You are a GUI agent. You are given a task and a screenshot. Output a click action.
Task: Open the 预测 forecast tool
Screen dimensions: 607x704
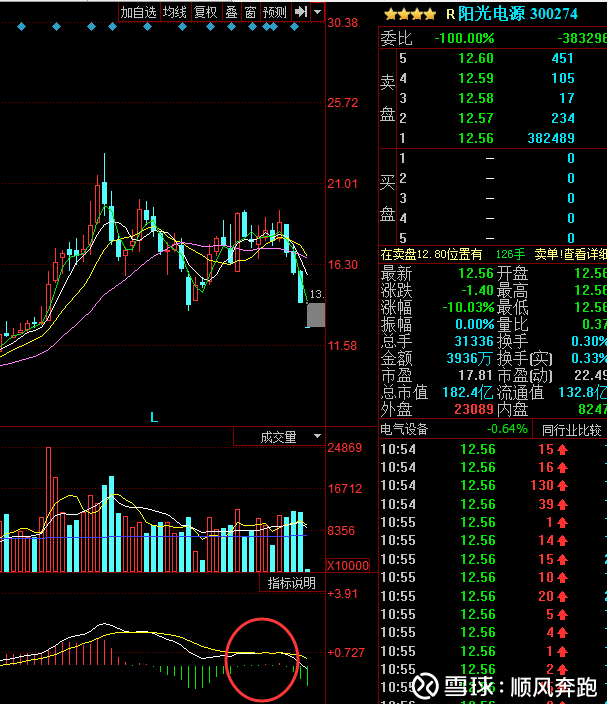274,12
